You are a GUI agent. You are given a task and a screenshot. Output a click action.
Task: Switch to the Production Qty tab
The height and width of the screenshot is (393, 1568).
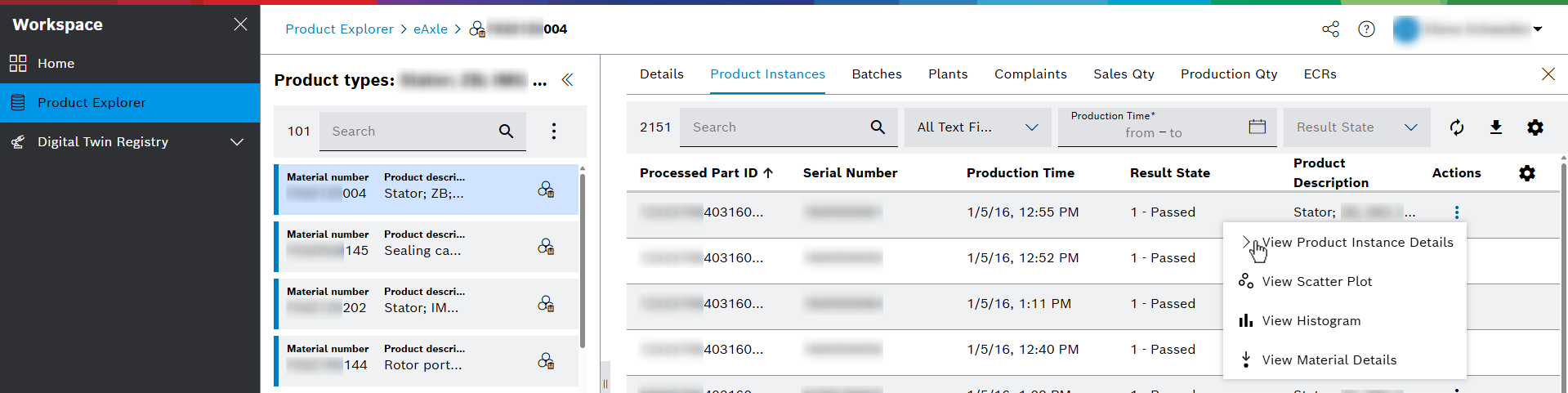point(1229,74)
